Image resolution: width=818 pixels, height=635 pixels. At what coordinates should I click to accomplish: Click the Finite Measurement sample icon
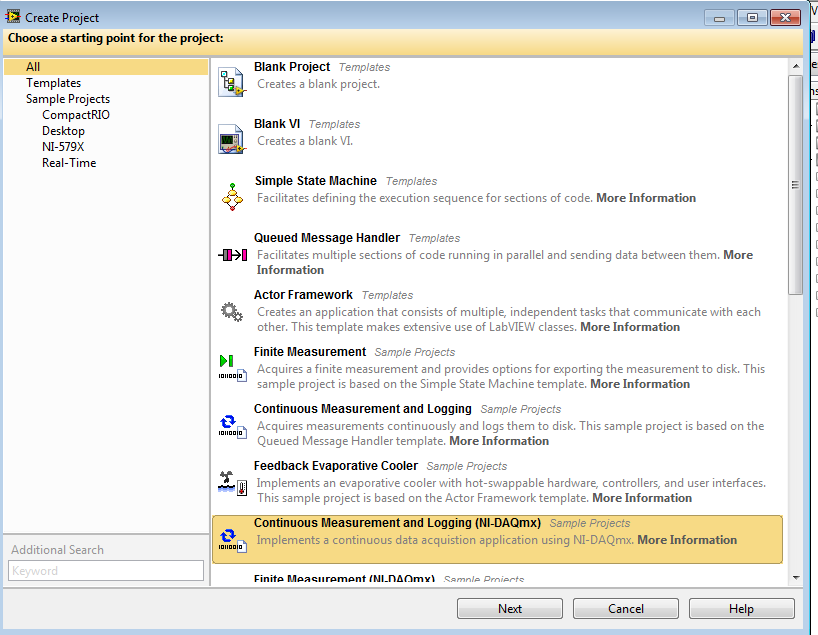click(232, 368)
